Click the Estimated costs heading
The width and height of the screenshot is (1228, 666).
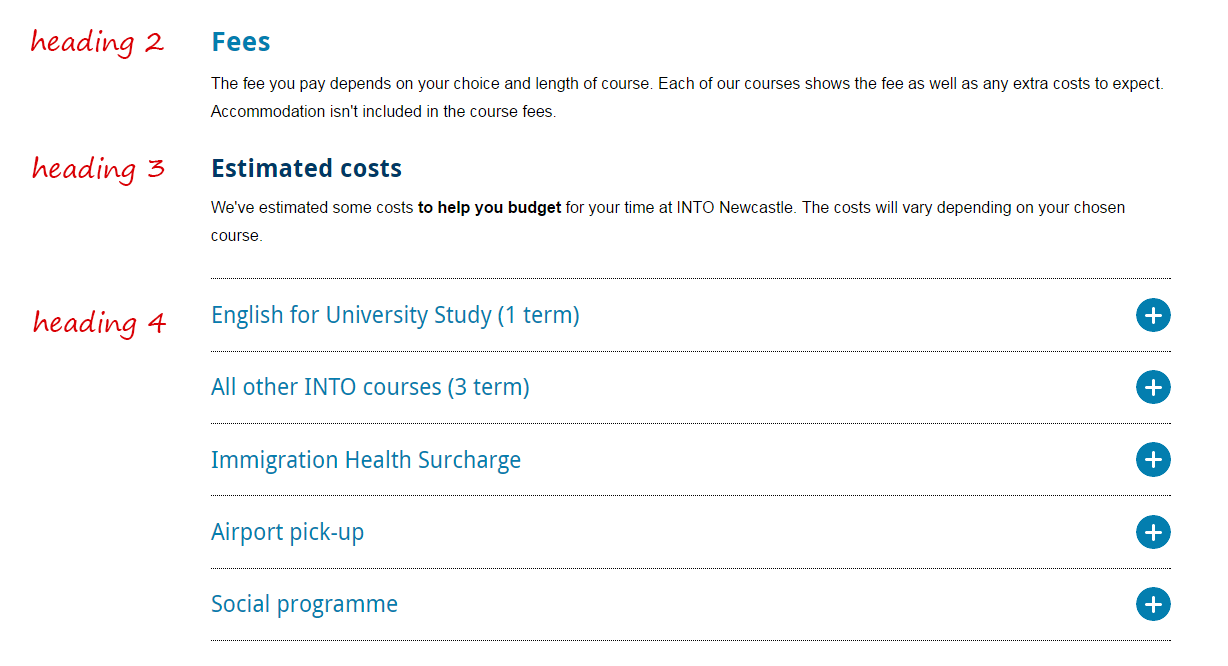coord(306,168)
